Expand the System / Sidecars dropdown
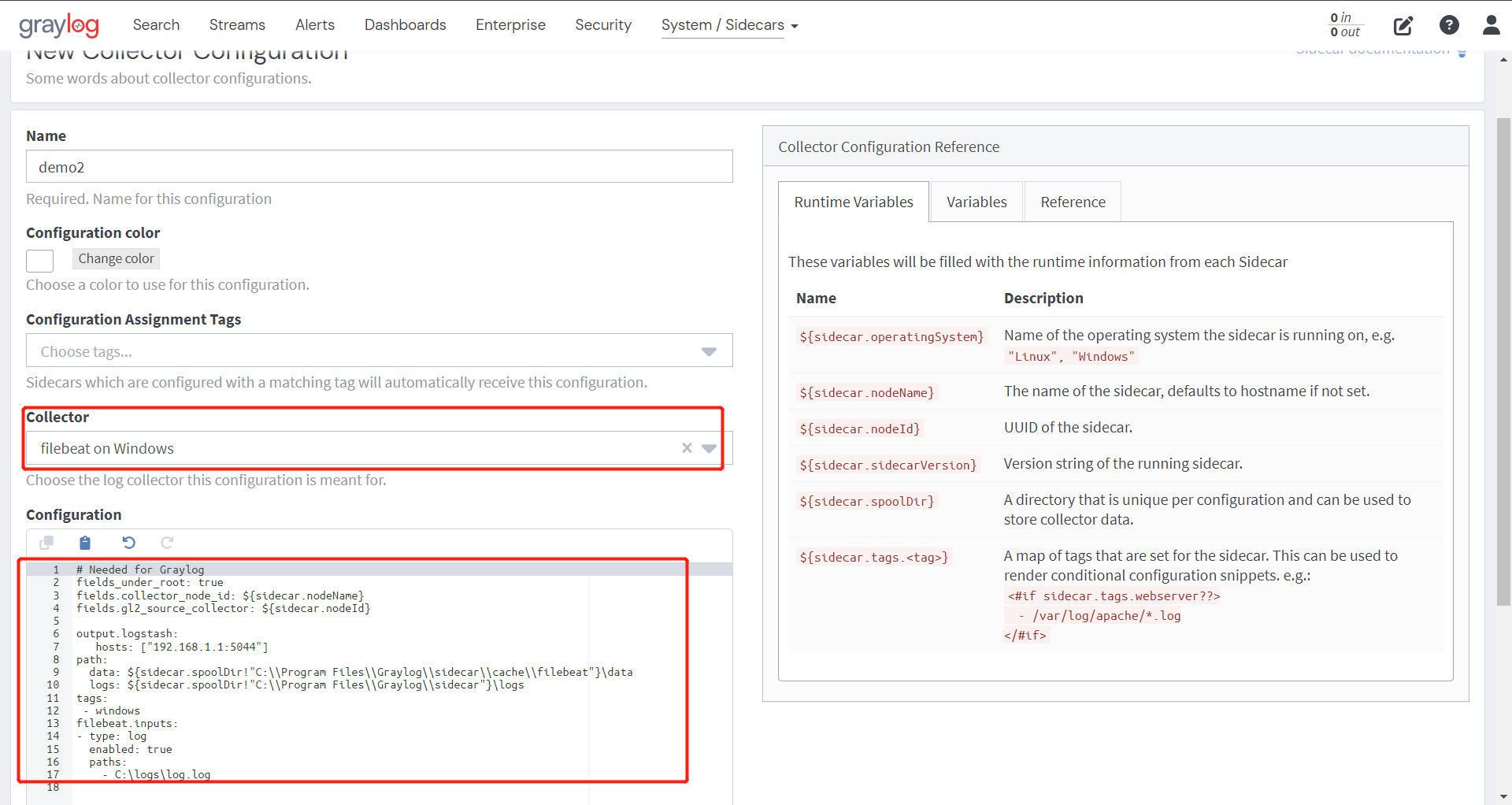 (x=729, y=25)
